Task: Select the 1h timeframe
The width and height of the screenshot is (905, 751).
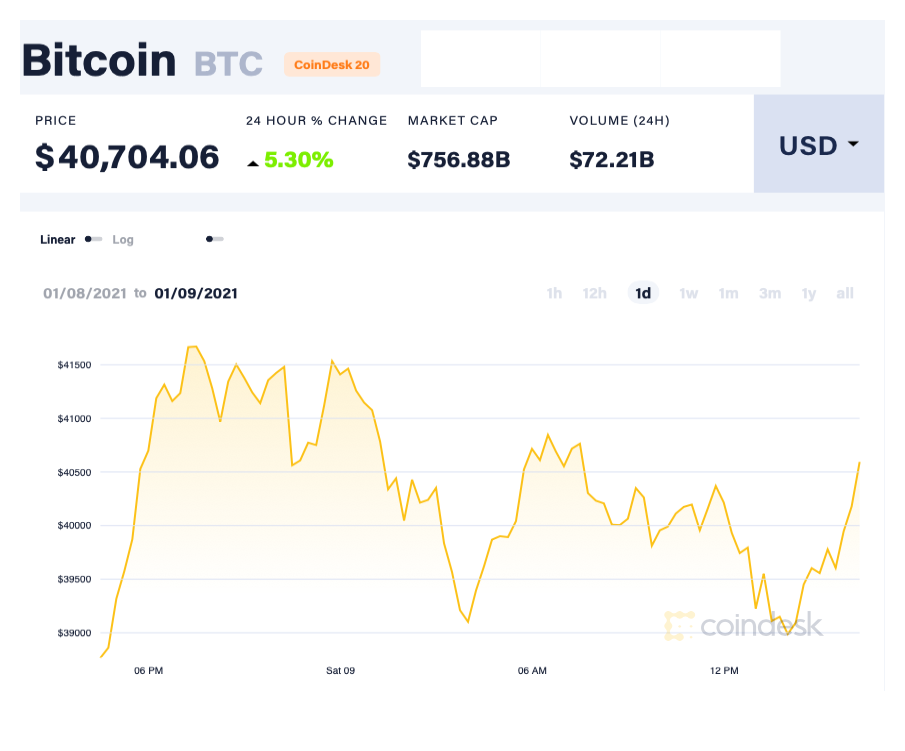Action: click(x=554, y=293)
